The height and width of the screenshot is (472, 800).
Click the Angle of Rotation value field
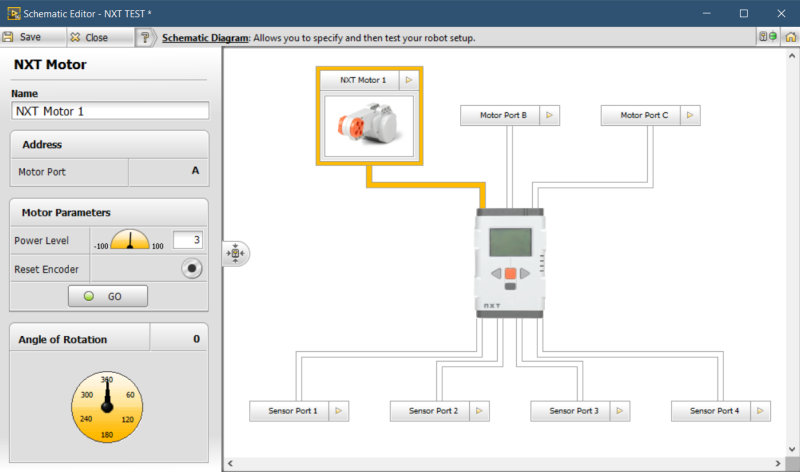tap(179, 339)
